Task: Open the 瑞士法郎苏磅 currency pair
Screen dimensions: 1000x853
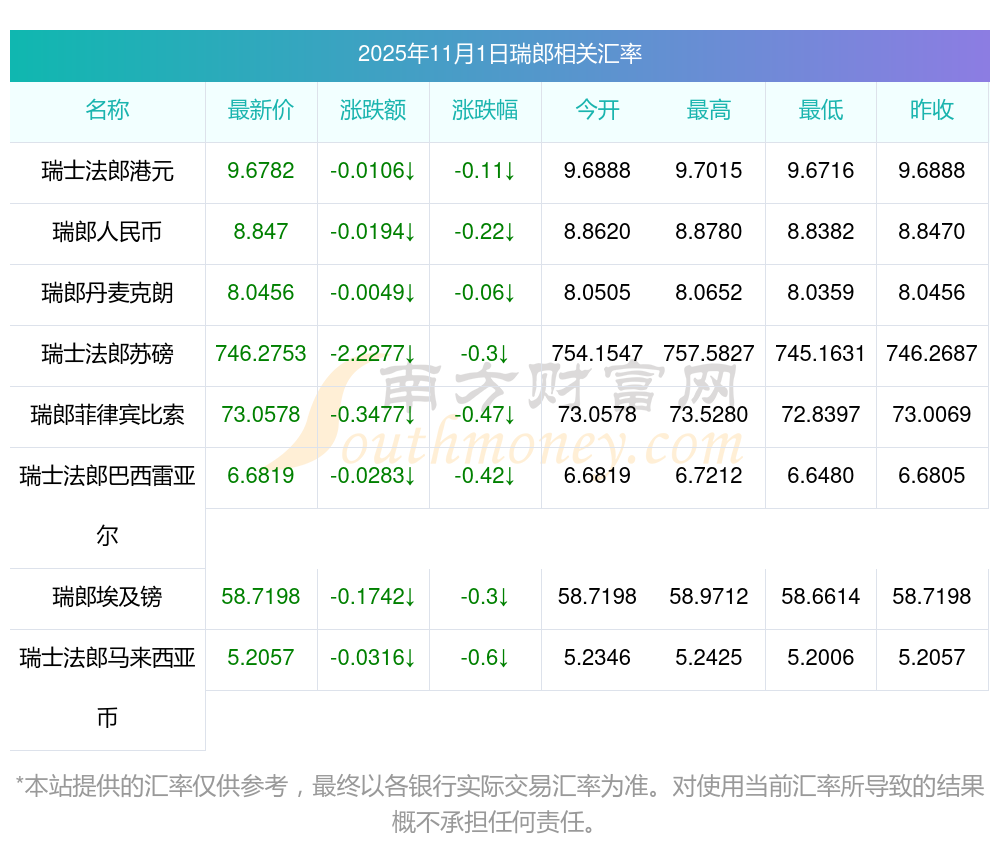Action: (x=107, y=354)
